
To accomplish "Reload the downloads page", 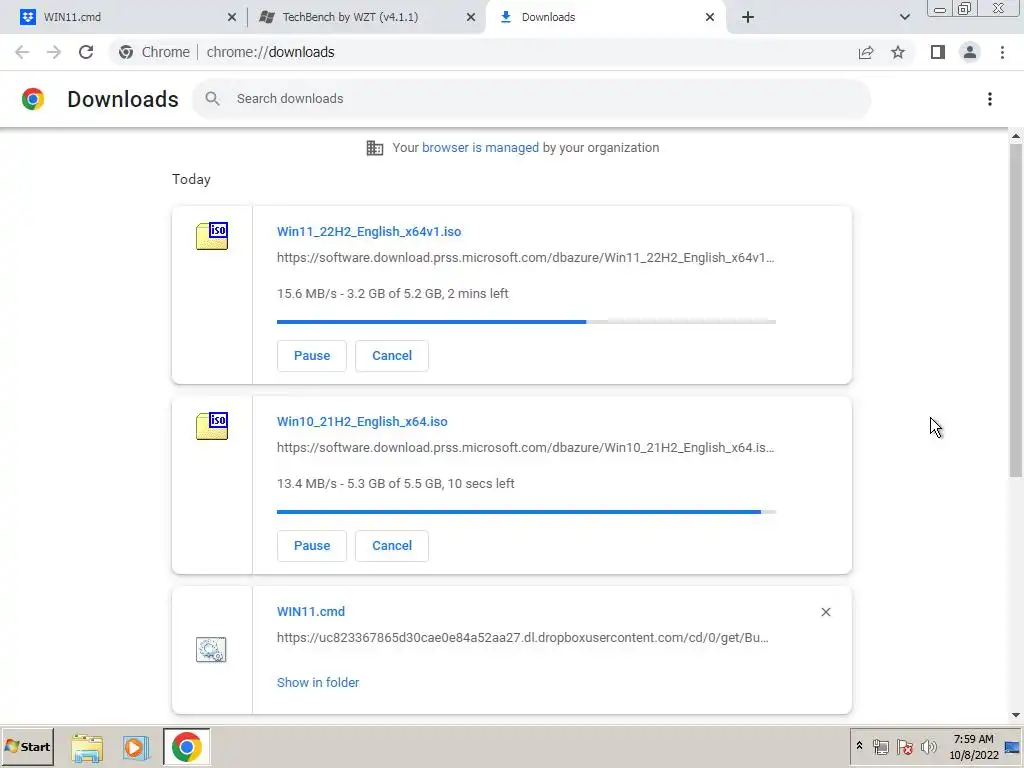I will click(x=86, y=52).
